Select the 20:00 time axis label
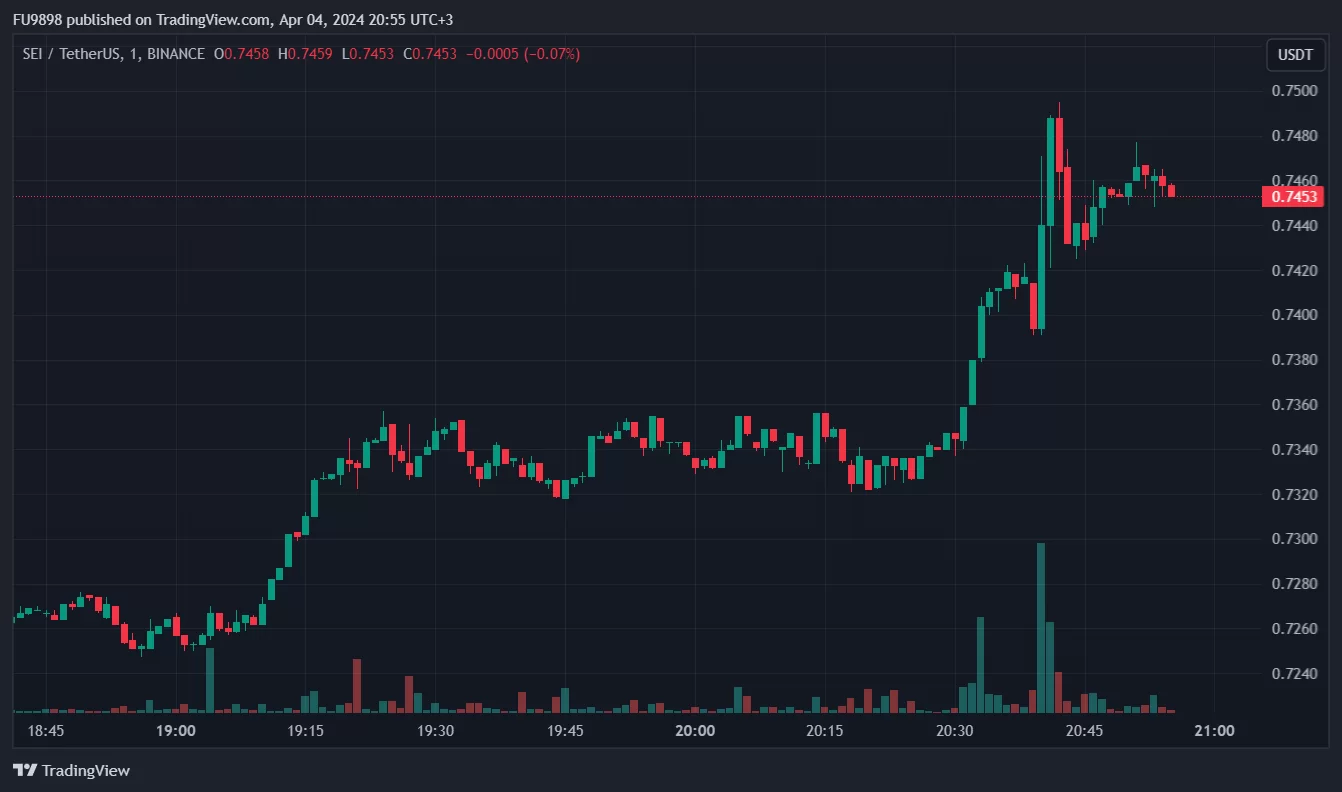 [x=695, y=731]
